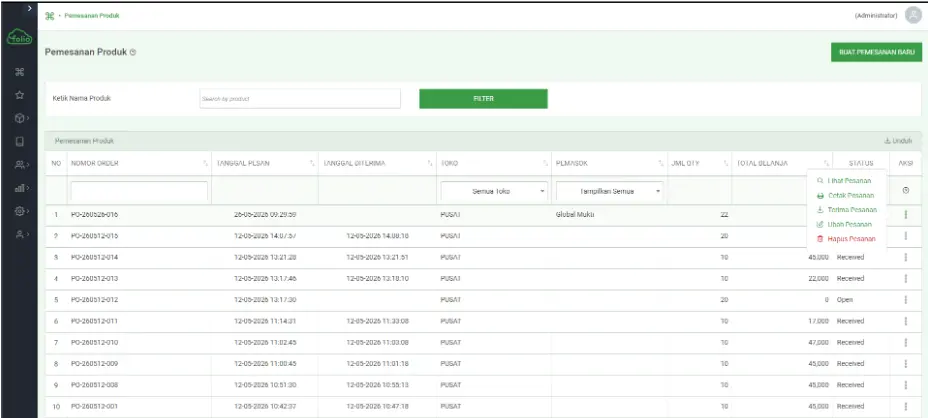This screenshot has width=928, height=418.
Task: Open actions menu for order PO-260512-009
Action: (x=906, y=364)
